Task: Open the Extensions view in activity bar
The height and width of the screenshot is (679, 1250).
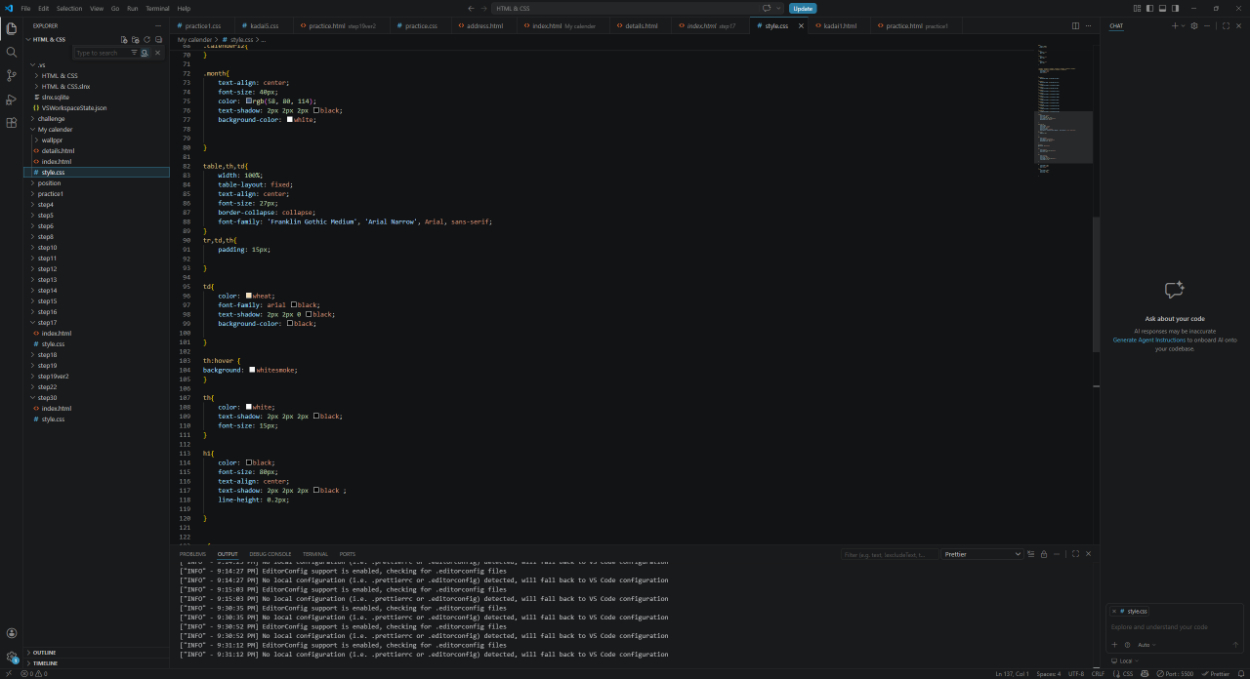Action: pos(11,123)
